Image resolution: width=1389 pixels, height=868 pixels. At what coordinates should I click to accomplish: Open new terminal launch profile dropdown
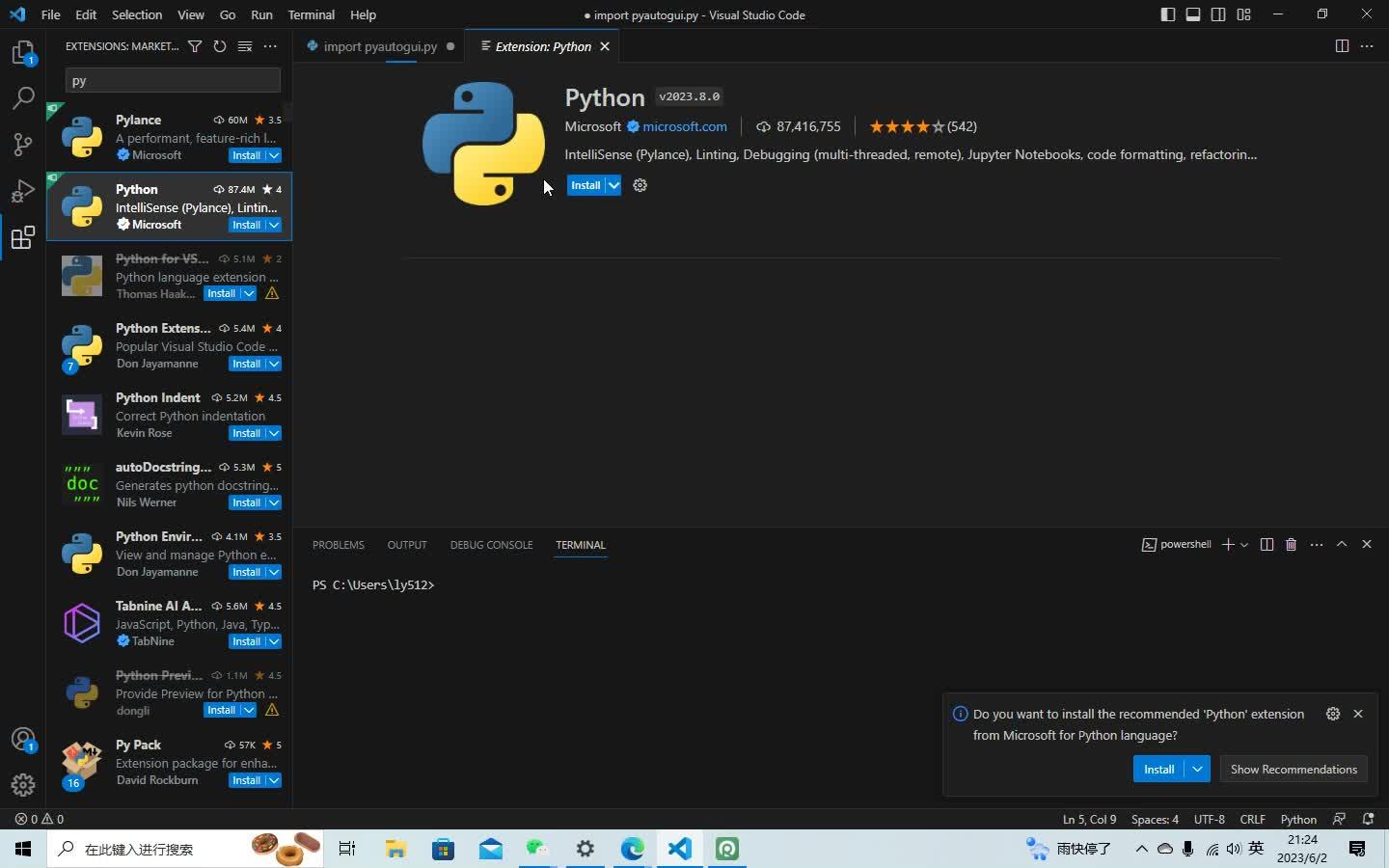point(1244,545)
